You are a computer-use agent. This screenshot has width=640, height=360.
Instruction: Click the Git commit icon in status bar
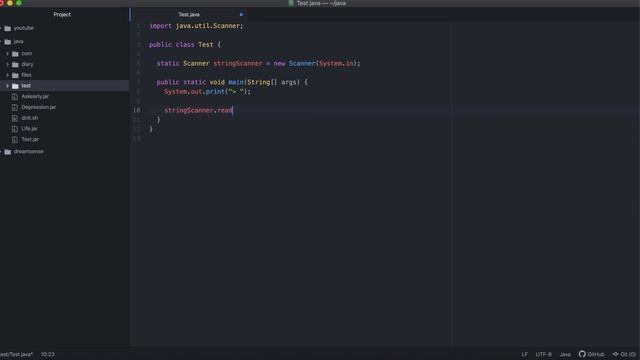tap(616, 354)
